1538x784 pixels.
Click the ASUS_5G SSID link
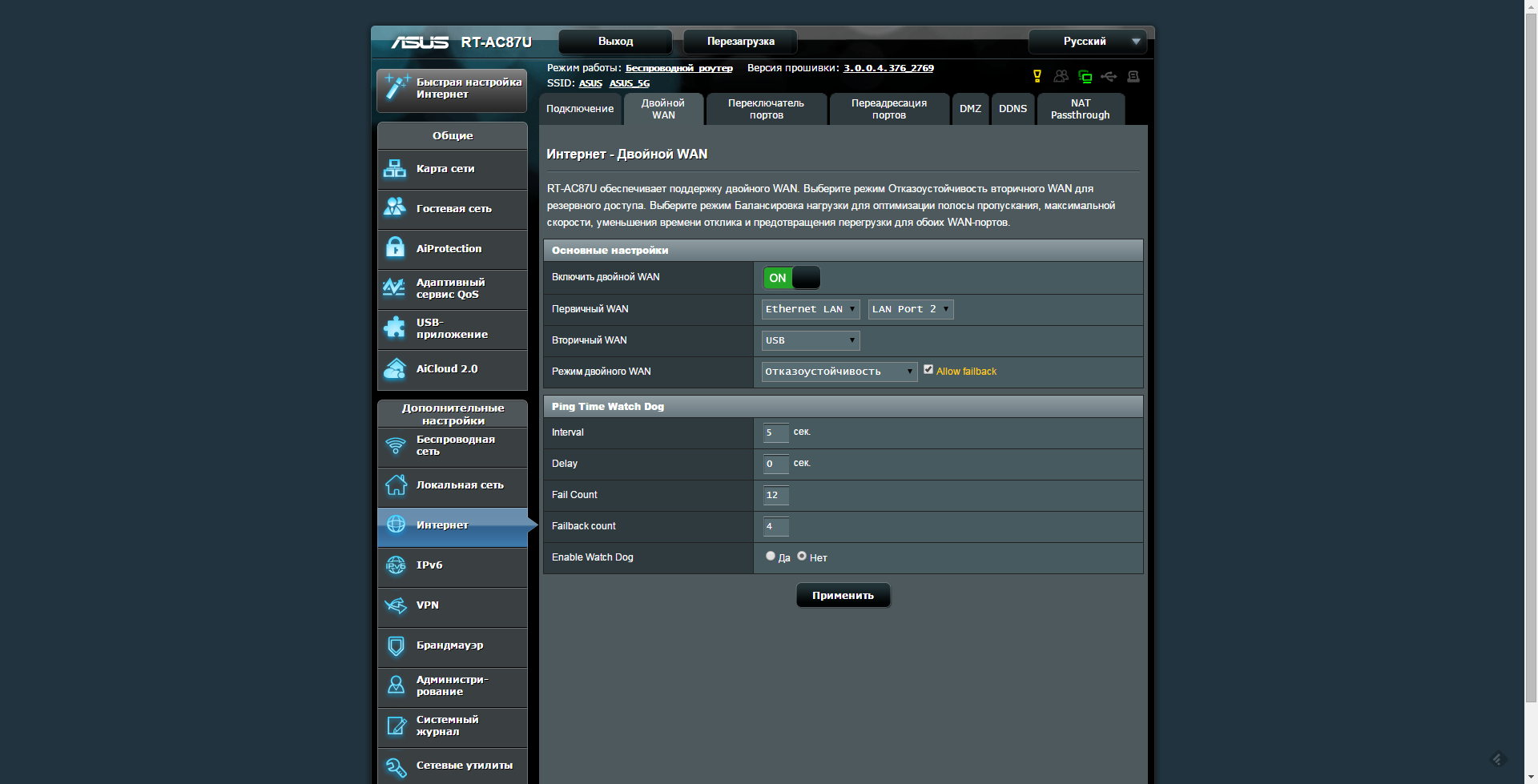pos(630,83)
